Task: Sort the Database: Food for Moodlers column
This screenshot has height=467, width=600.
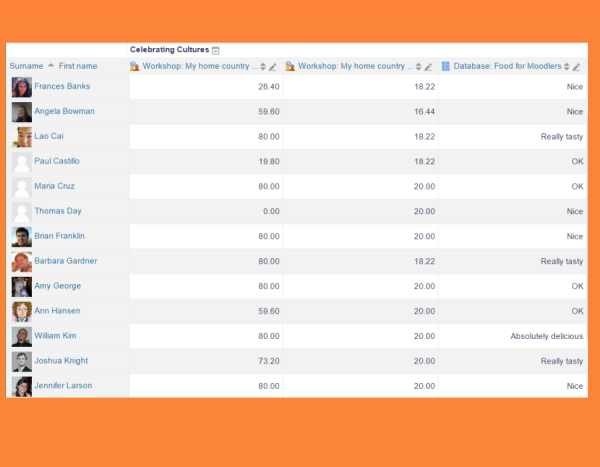Action: (x=566, y=67)
